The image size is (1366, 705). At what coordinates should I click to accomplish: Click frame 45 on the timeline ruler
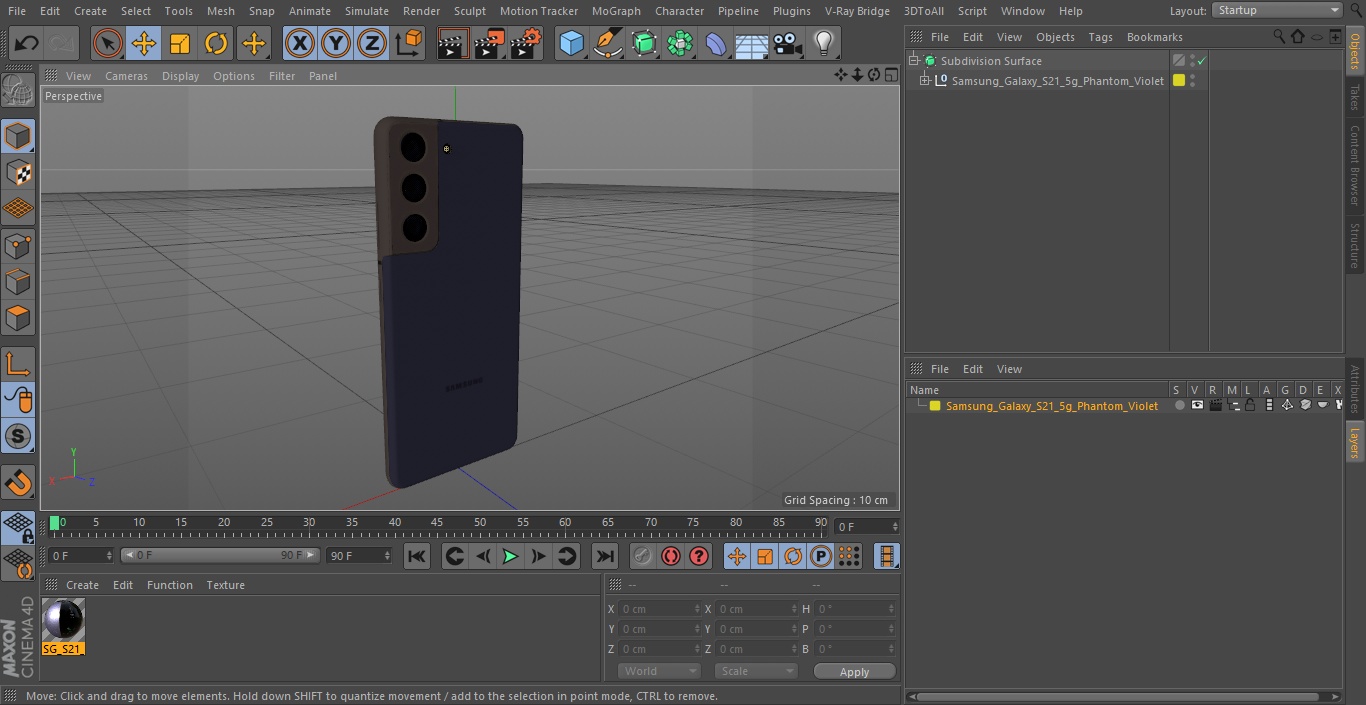click(x=437, y=522)
